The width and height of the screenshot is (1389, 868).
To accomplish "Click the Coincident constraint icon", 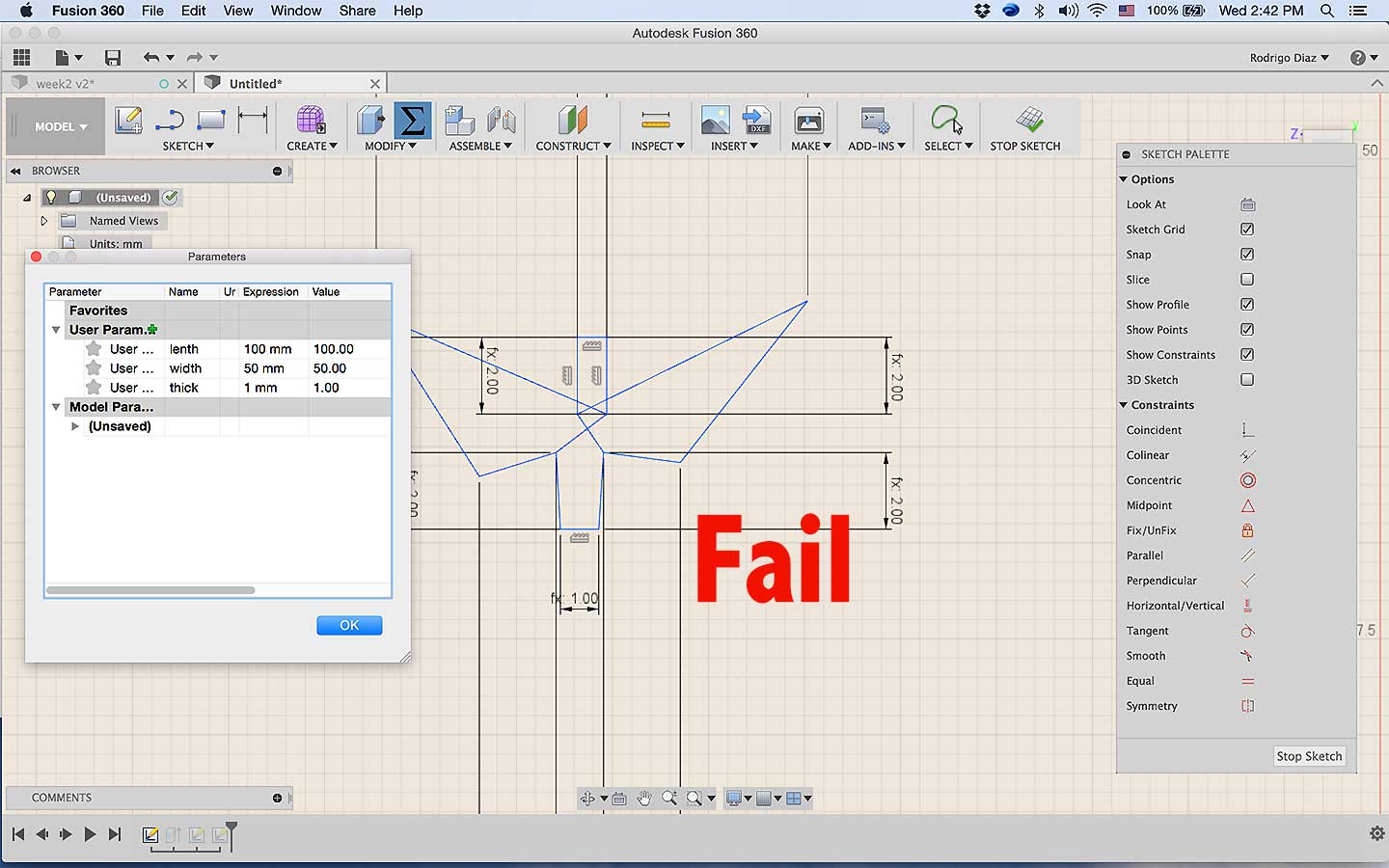I will point(1247,430).
